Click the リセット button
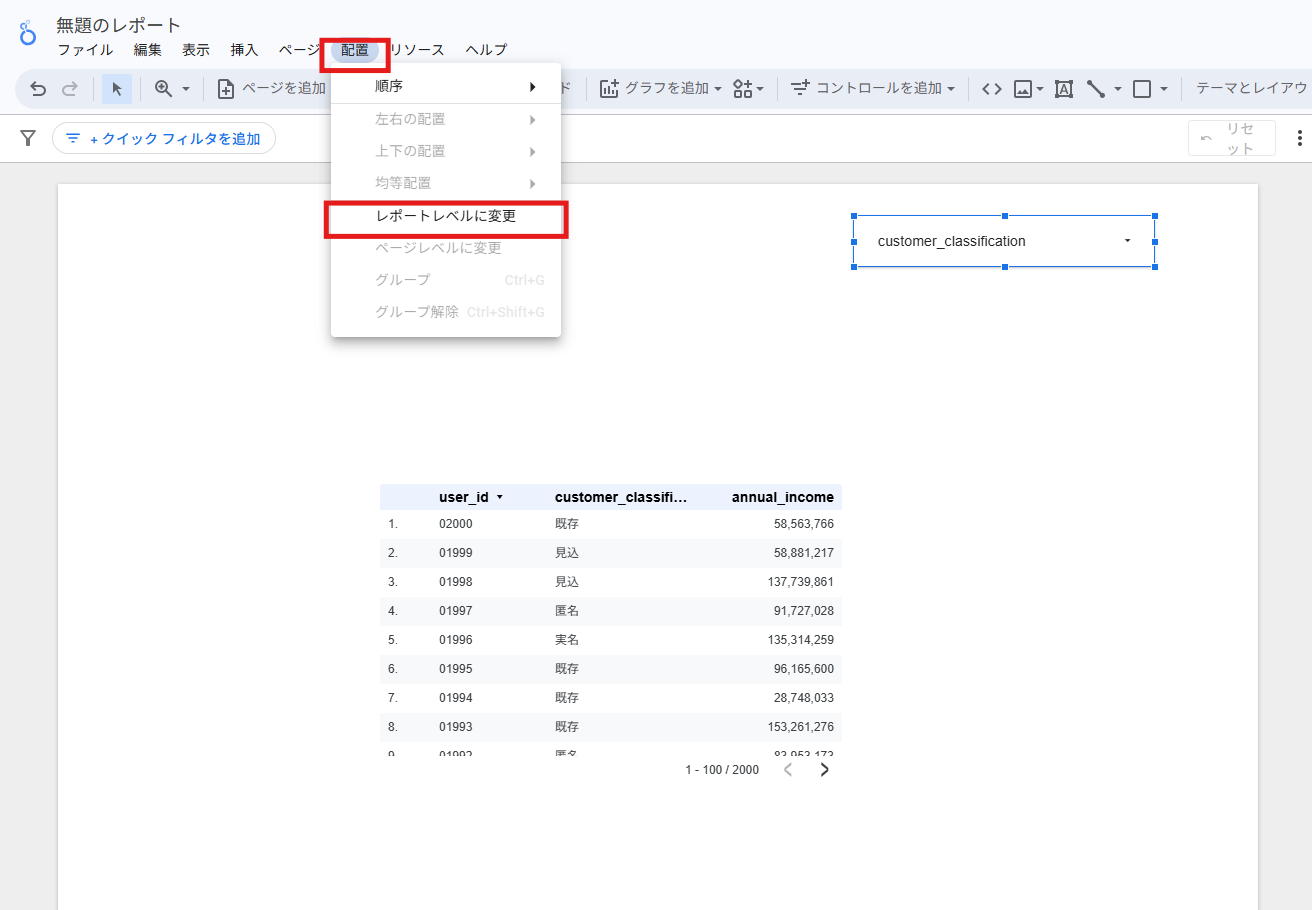The height and width of the screenshot is (910, 1312). 1232,138
